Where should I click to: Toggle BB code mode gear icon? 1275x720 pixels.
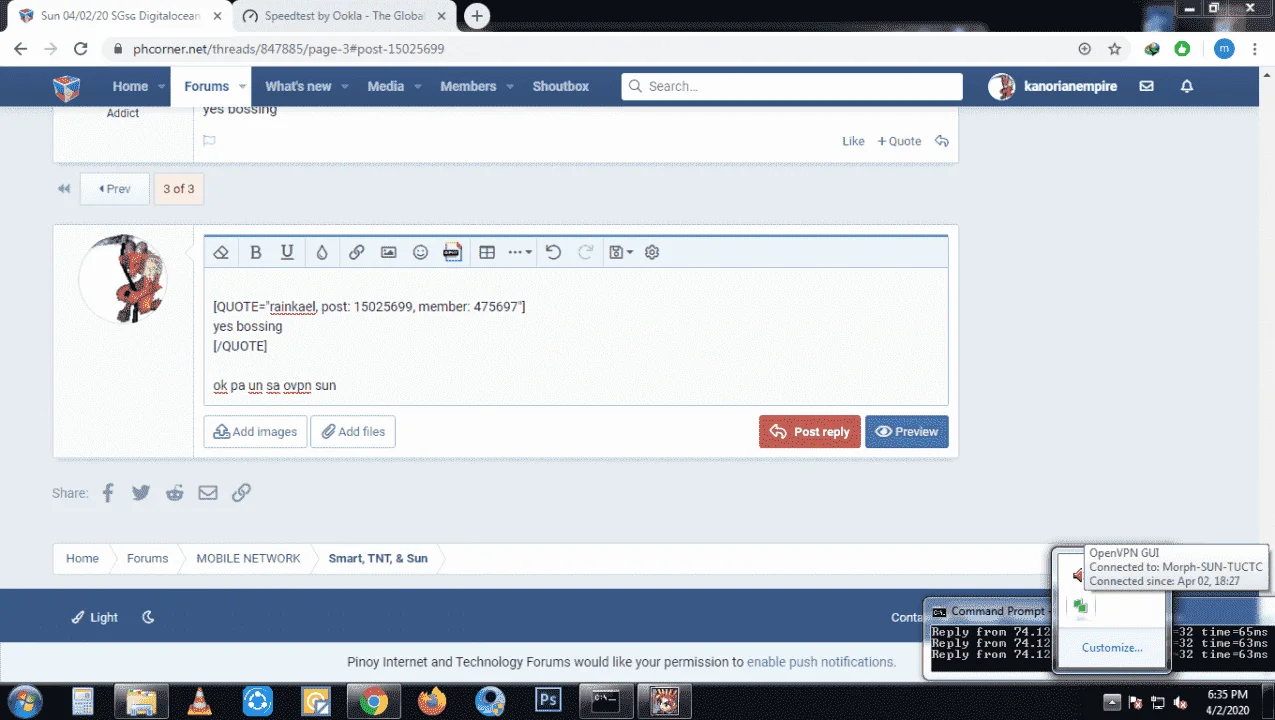652,252
